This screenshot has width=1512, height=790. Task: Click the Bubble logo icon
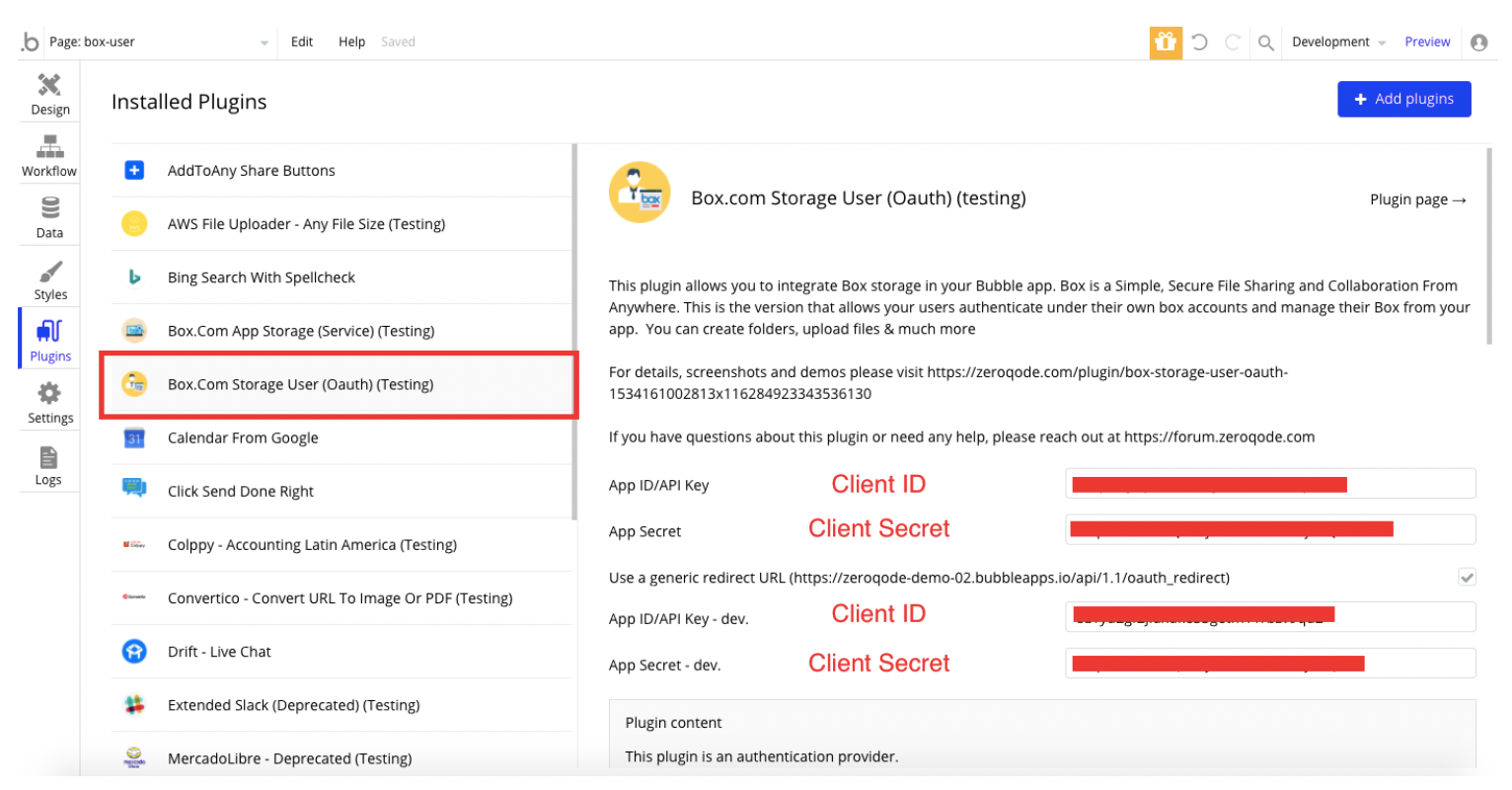[30, 41]
